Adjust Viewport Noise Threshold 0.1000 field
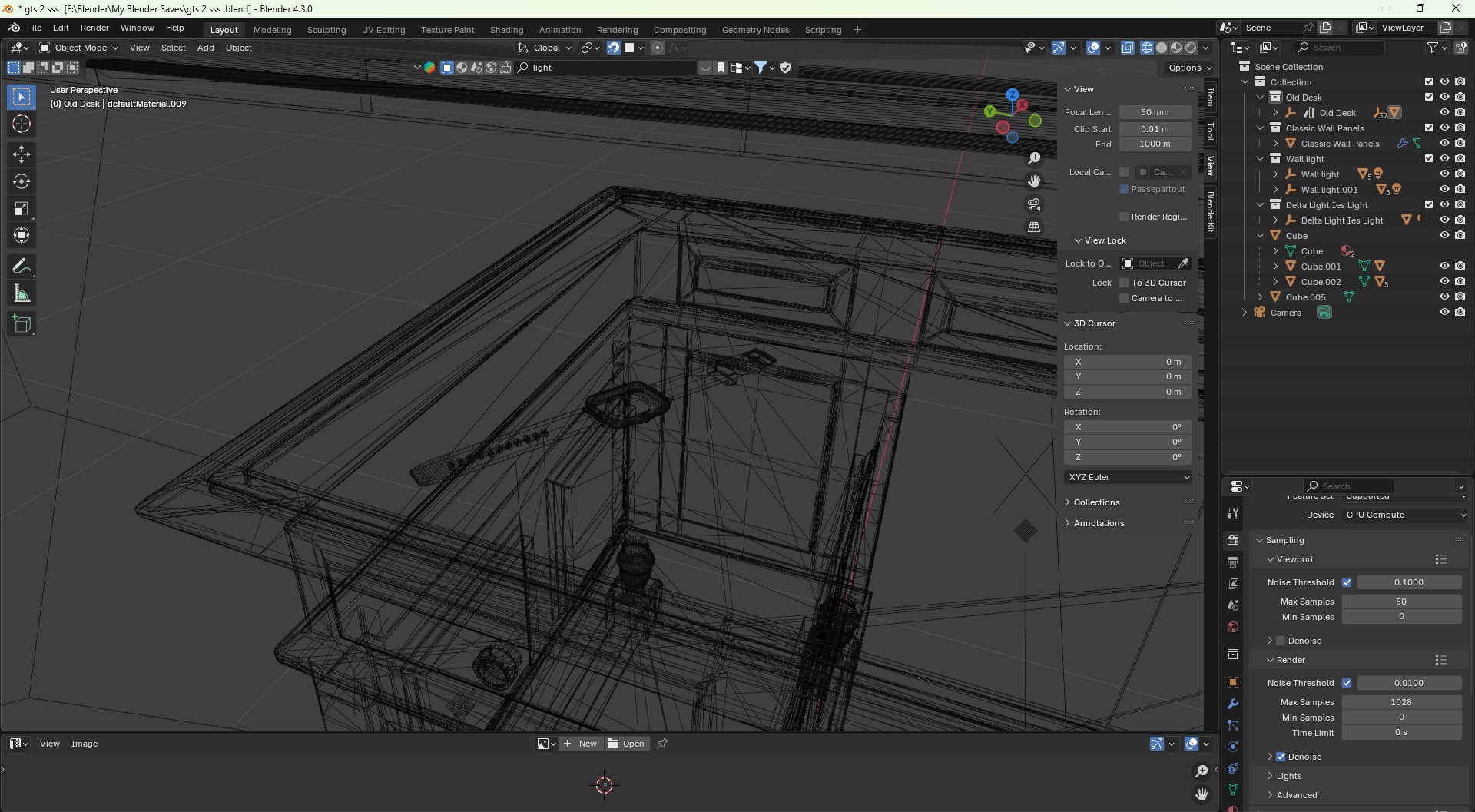 [x=1409, y=582]
